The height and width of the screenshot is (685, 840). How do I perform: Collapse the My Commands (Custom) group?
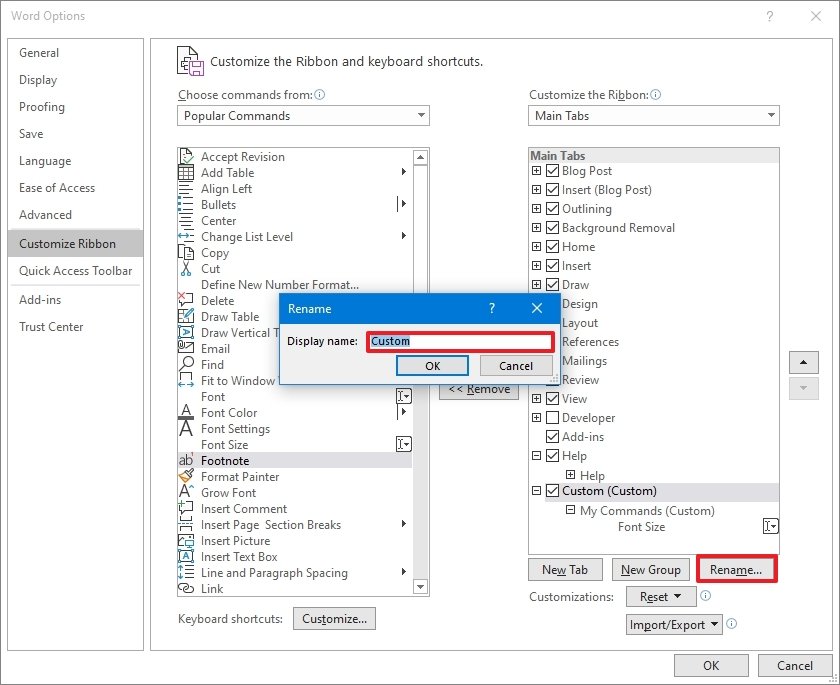pos(571,510)
